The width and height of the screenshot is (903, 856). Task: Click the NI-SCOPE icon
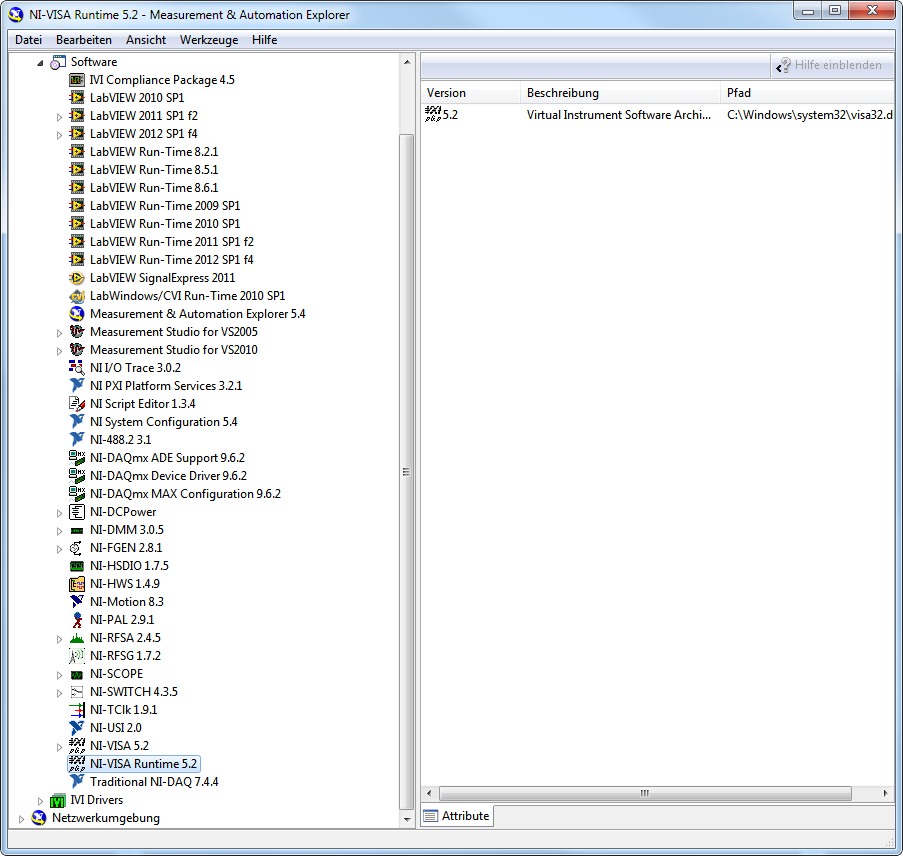tap(77, 674)
